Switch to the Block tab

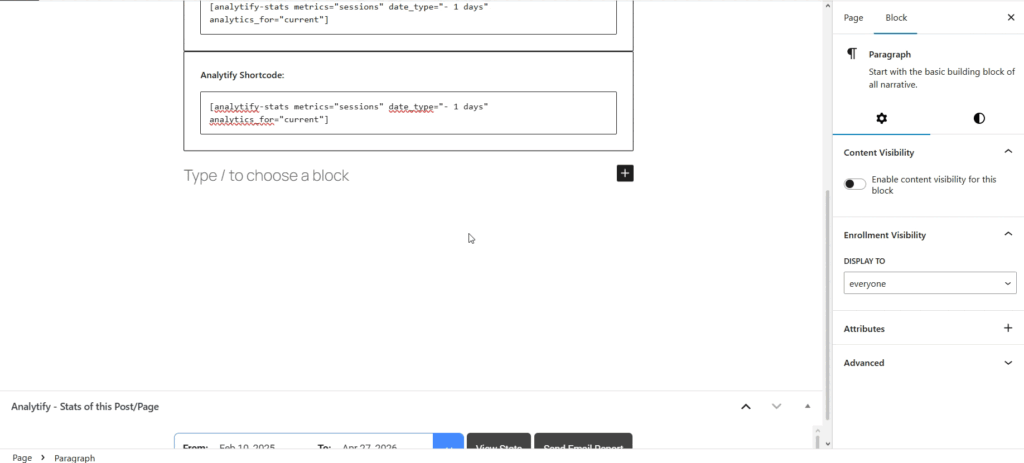point(895,18)
